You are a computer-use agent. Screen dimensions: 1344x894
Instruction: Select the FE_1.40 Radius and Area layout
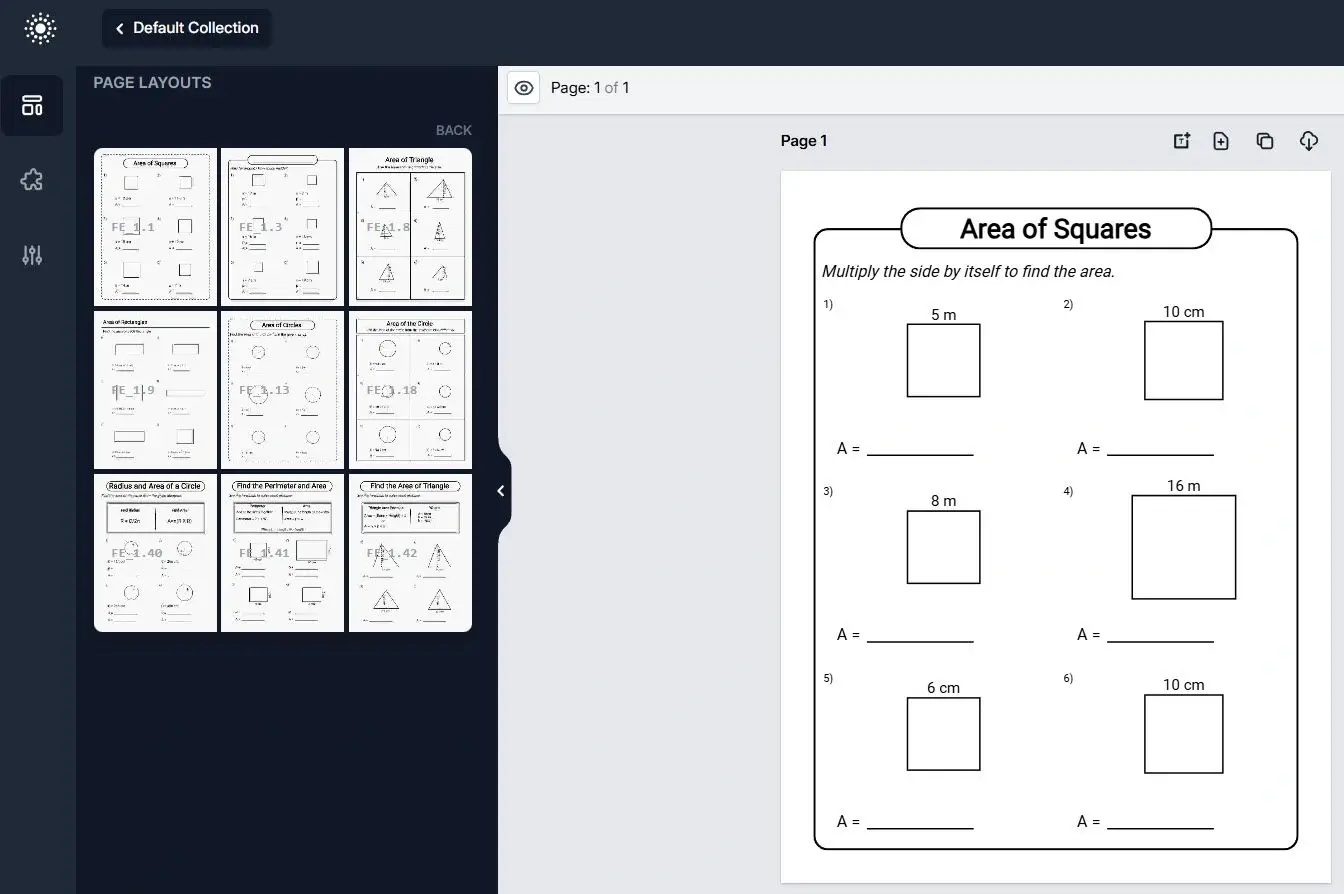[x=155, y=552]
